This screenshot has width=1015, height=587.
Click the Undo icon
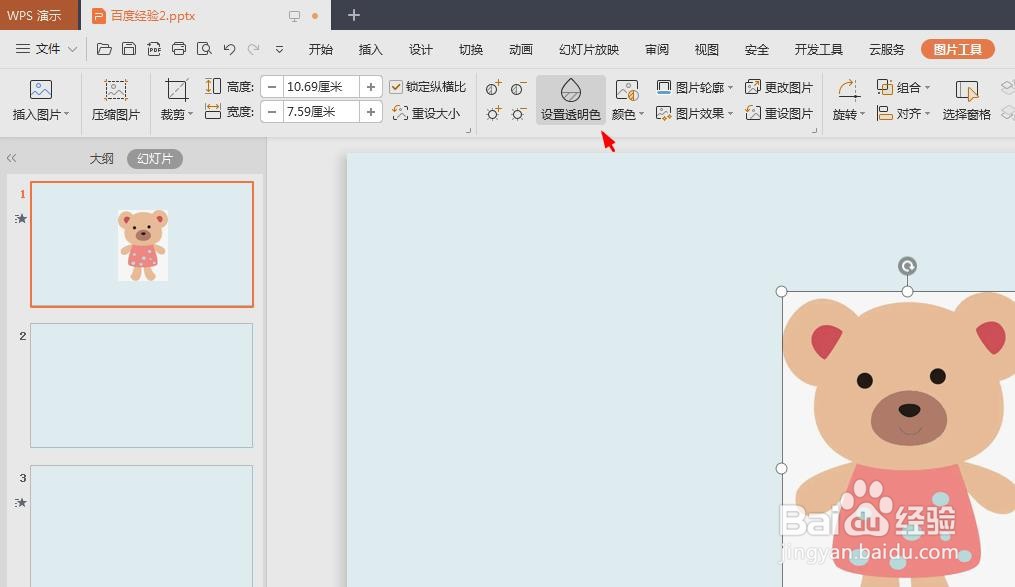[x=228, y=48]
